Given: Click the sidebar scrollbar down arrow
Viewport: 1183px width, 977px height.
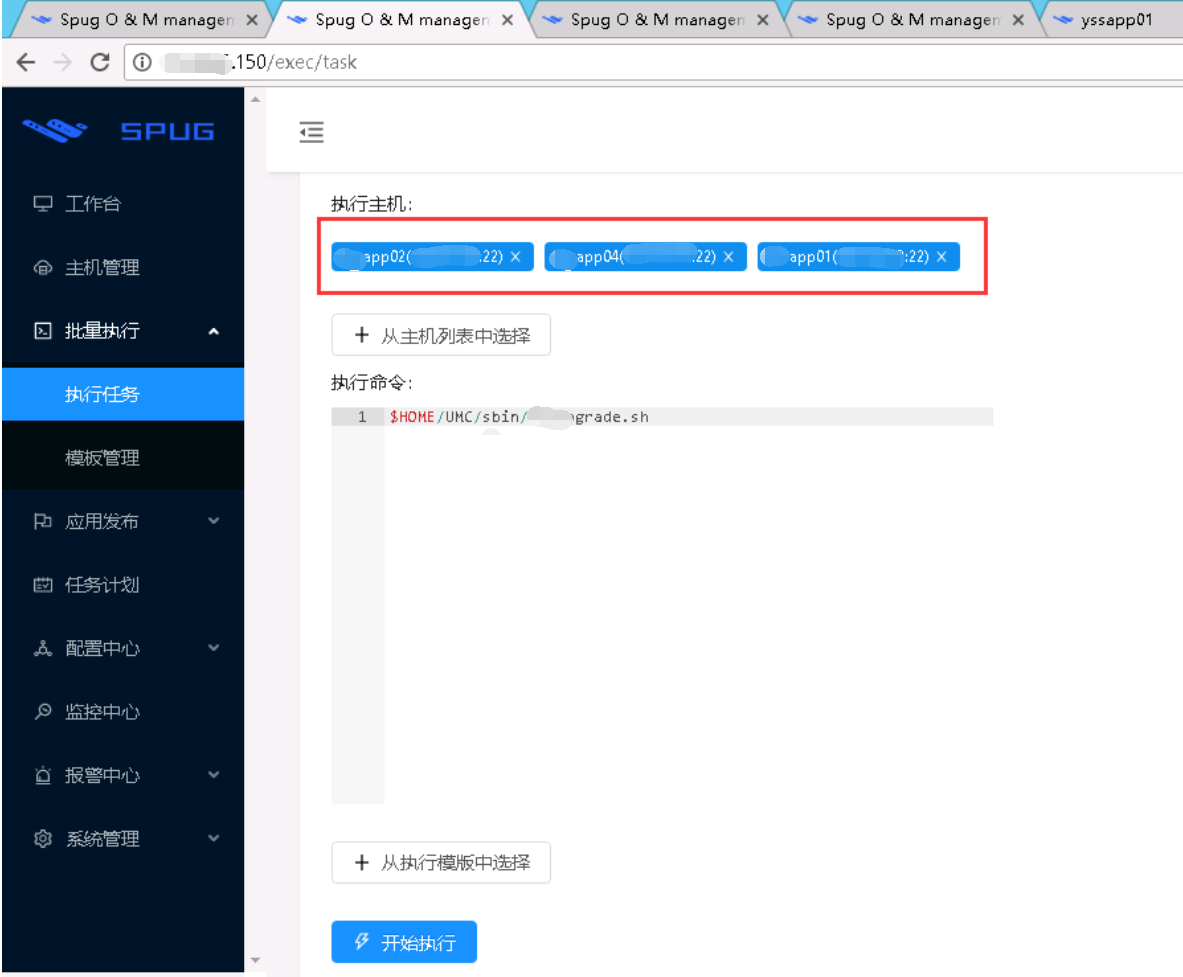Looking at the screenshot, I should [x=256, y=960].
